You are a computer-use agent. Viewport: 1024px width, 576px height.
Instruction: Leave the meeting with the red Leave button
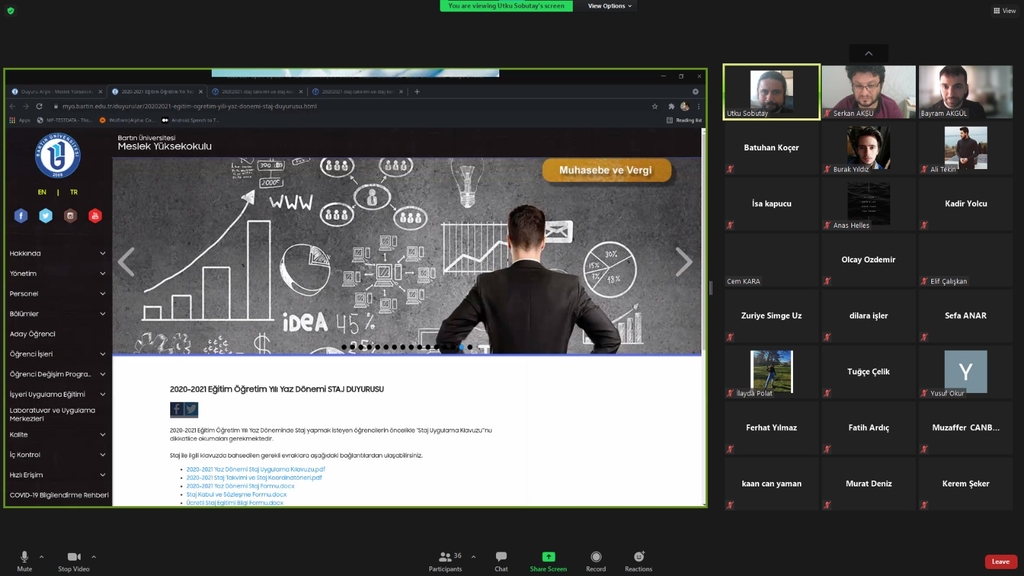[1001, 562]
